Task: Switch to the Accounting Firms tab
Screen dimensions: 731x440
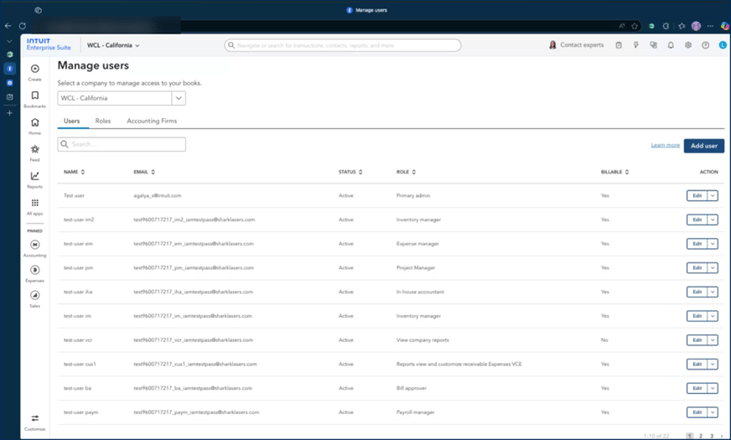Action: tap(152, 121)
